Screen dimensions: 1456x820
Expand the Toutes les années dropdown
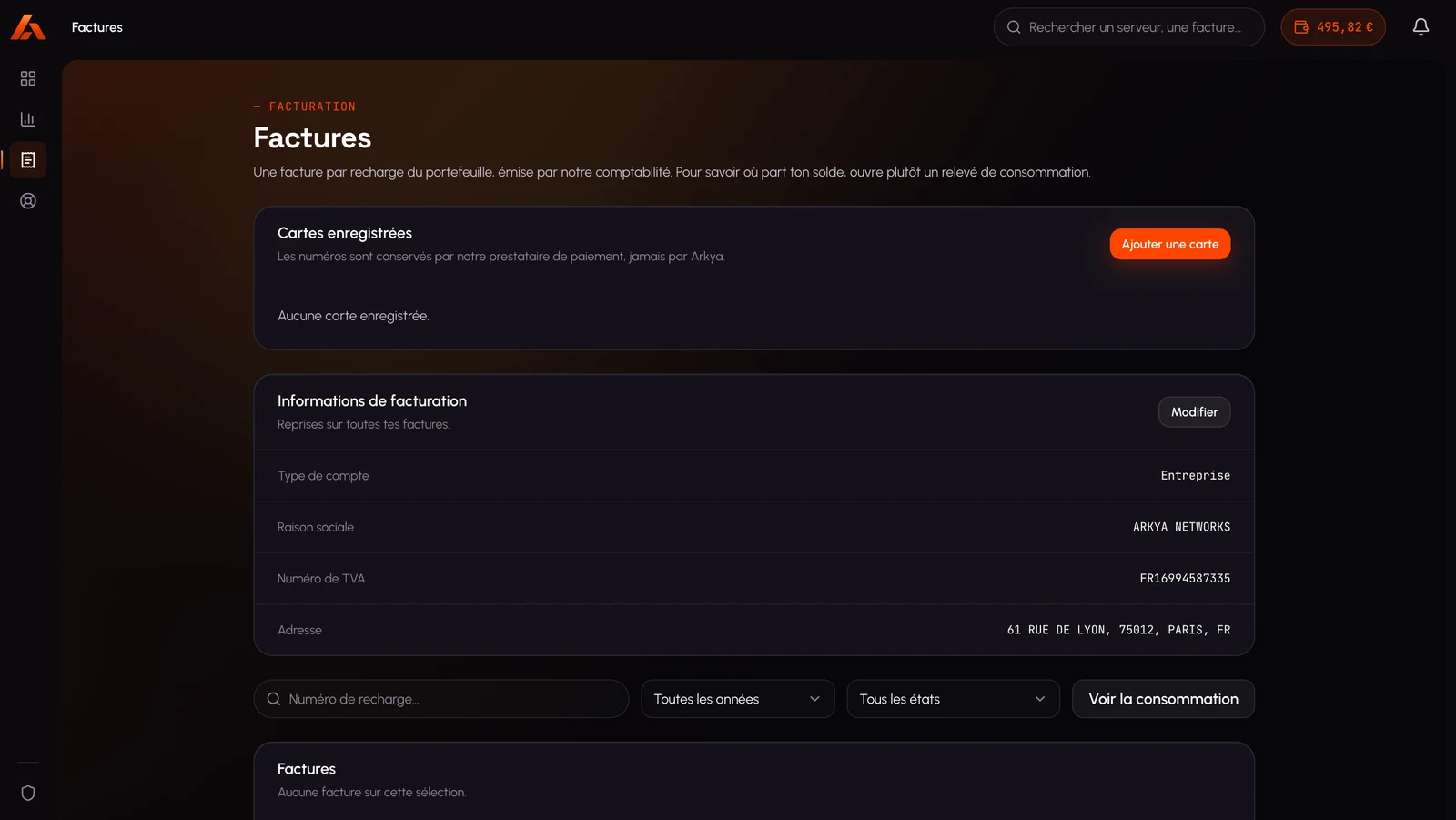click(738, 699)
